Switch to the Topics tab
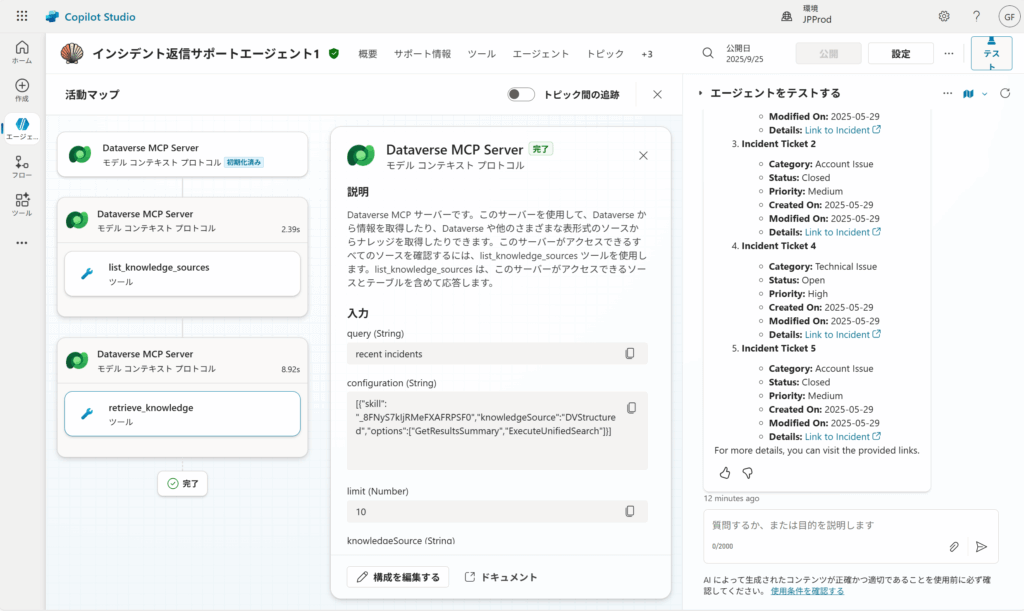 coord(605,54)
